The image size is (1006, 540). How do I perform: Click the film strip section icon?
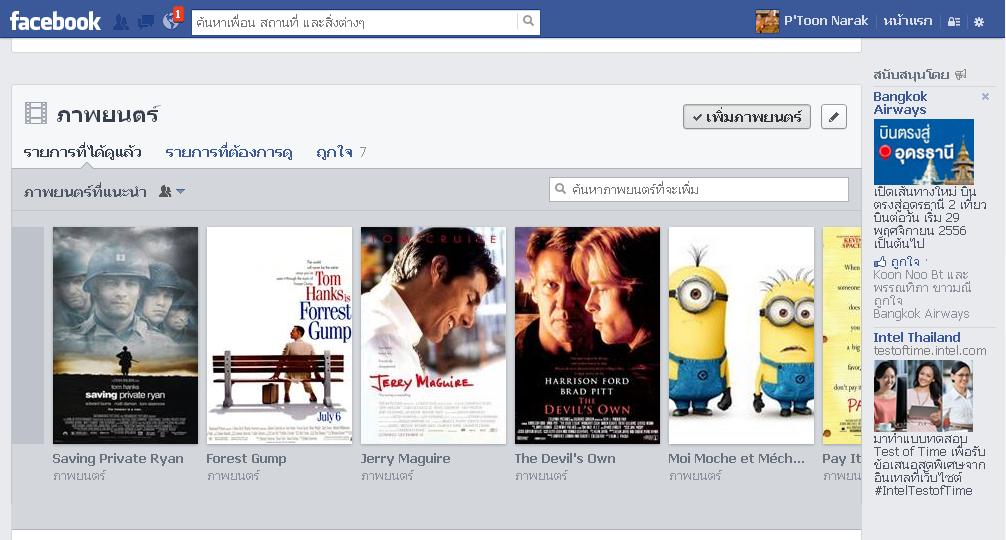[x=36, y=113]
